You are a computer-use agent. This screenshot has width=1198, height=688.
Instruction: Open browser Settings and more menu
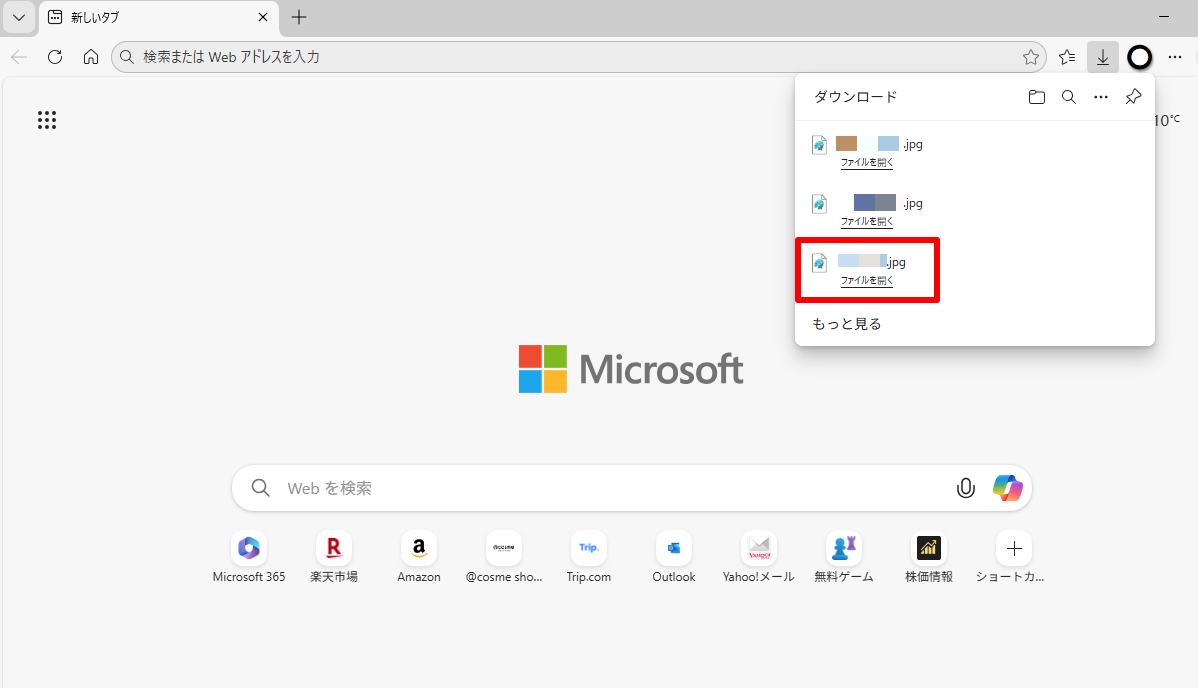coord(1175,57)
